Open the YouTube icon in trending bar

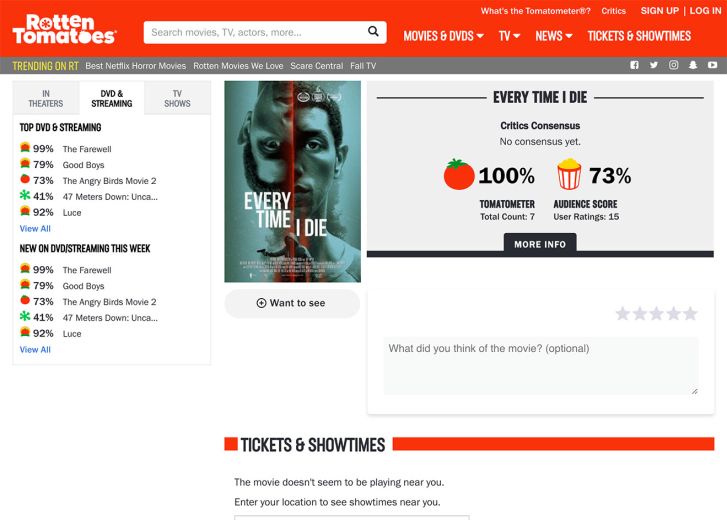[x=713, y=65]
